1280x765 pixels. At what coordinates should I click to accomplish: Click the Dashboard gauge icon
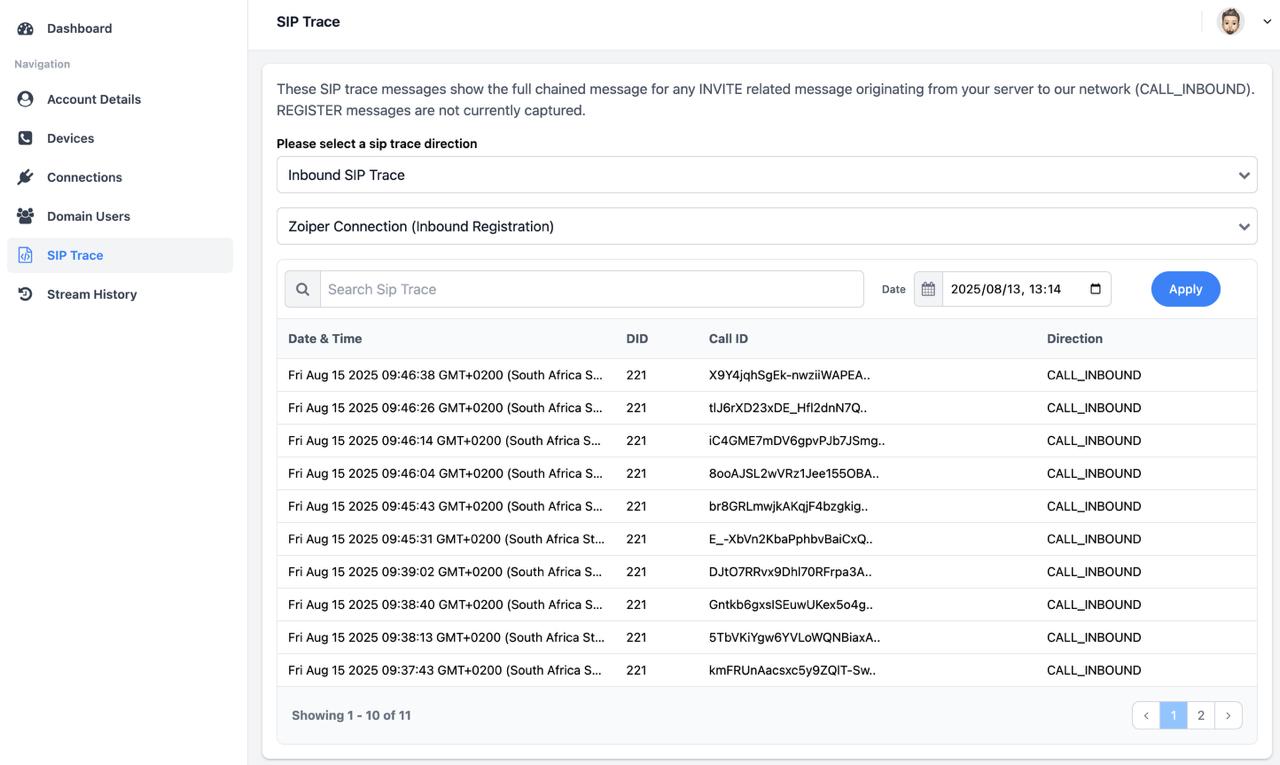[x=25, y=29]
